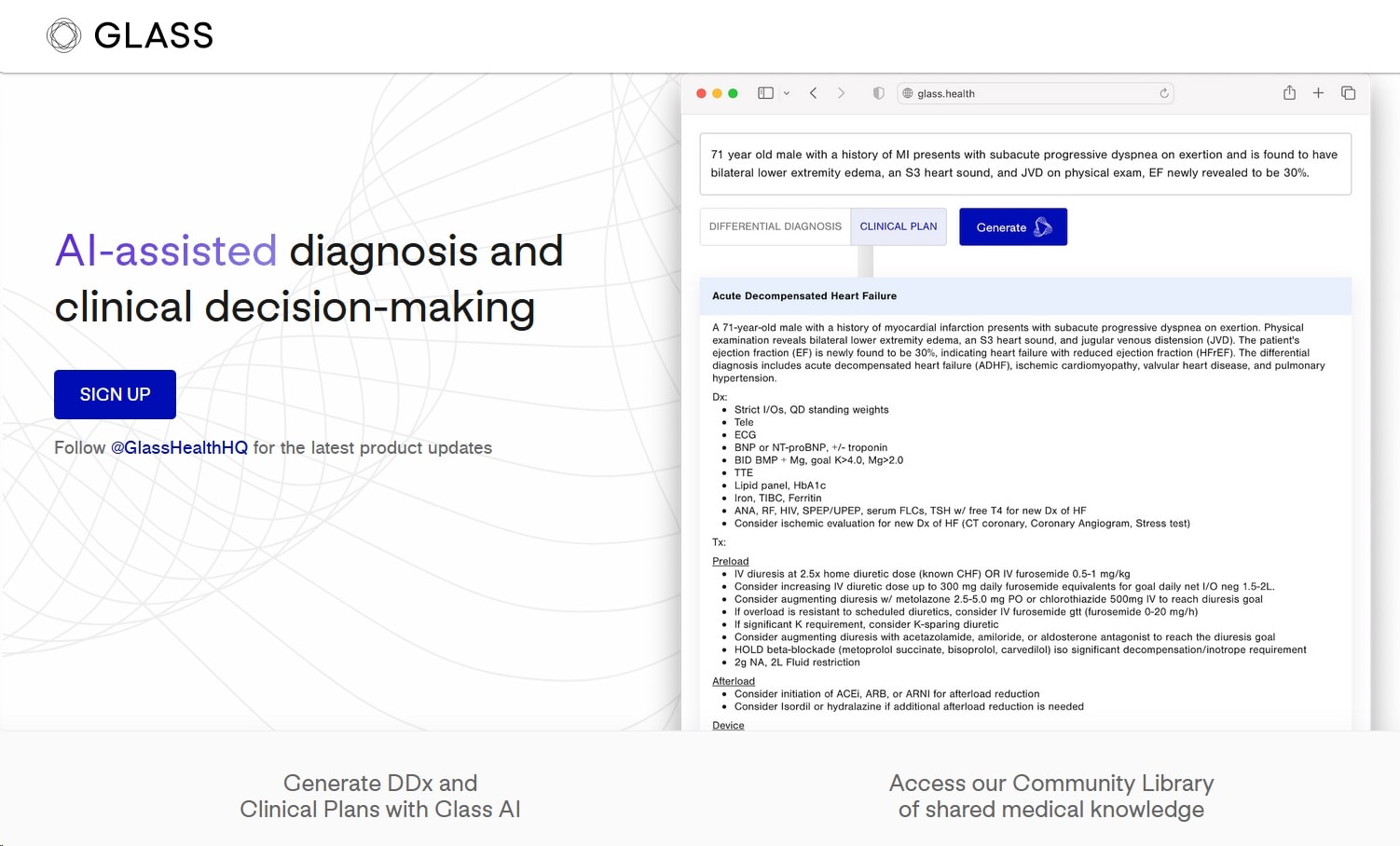Click the "Dx:" label
Image resolution: width=1400 pixels, height=846 pixels.
[720, 397]
